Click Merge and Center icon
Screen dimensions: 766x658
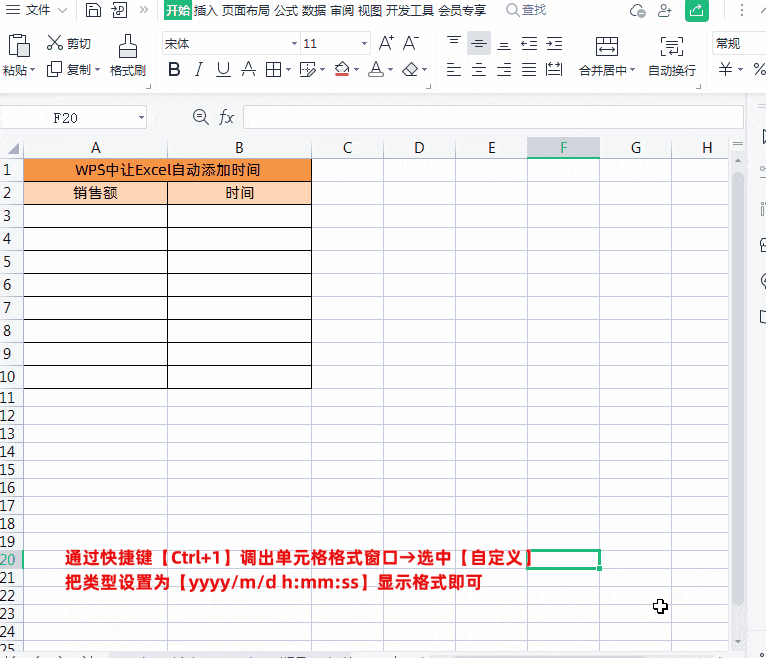(x=607, y=46)
